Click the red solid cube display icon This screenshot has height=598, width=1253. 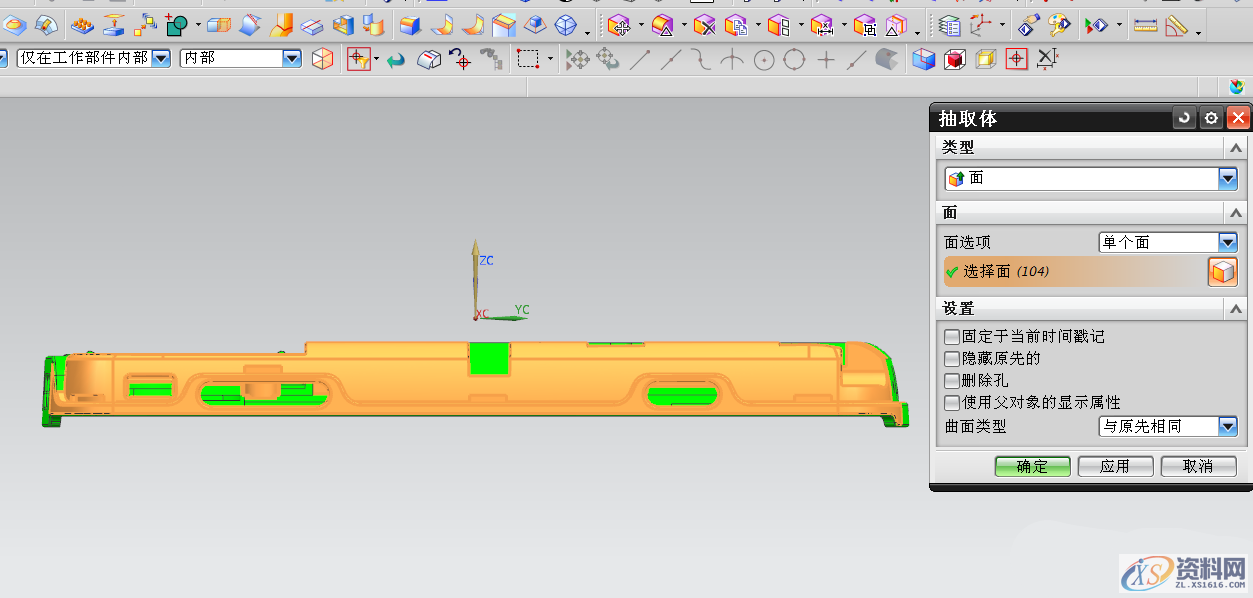point(955,60)
